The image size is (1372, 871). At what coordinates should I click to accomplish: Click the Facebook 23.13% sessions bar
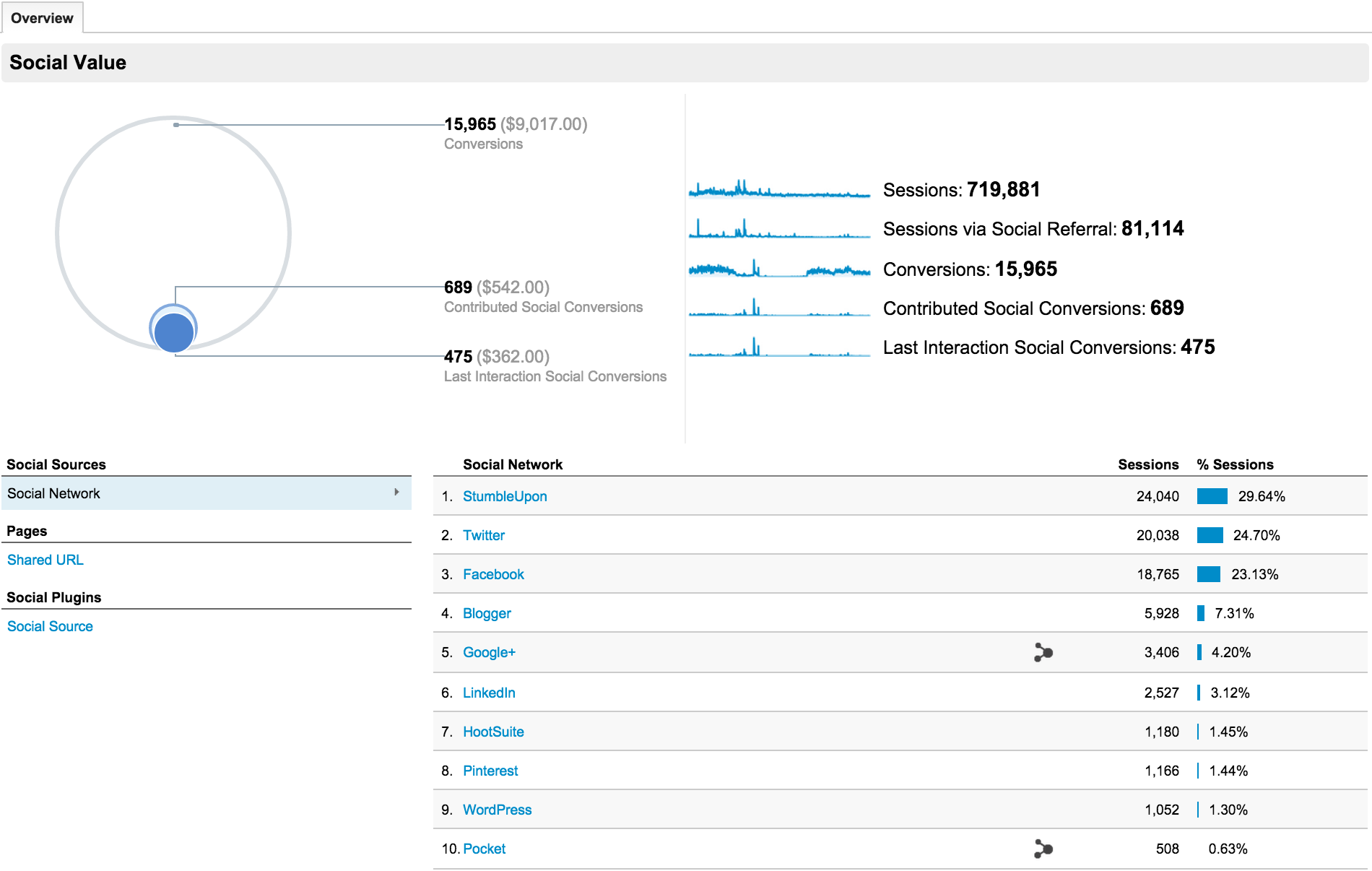(1208, 574)
